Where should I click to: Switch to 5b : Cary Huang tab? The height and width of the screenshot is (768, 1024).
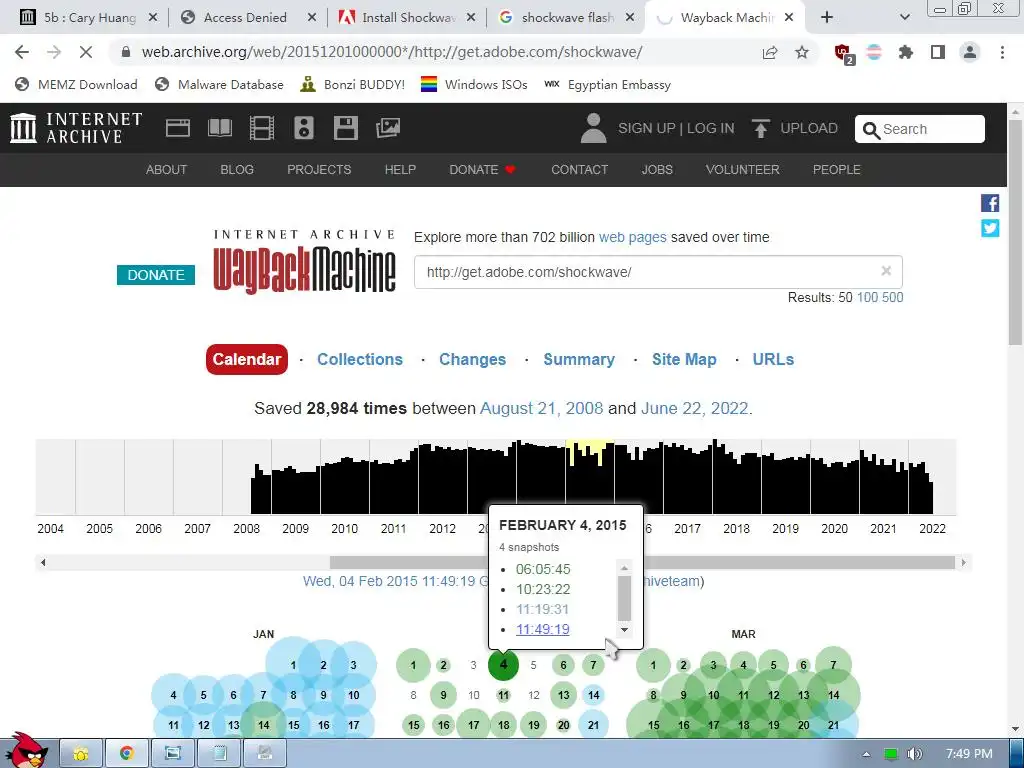coord(89,18)
